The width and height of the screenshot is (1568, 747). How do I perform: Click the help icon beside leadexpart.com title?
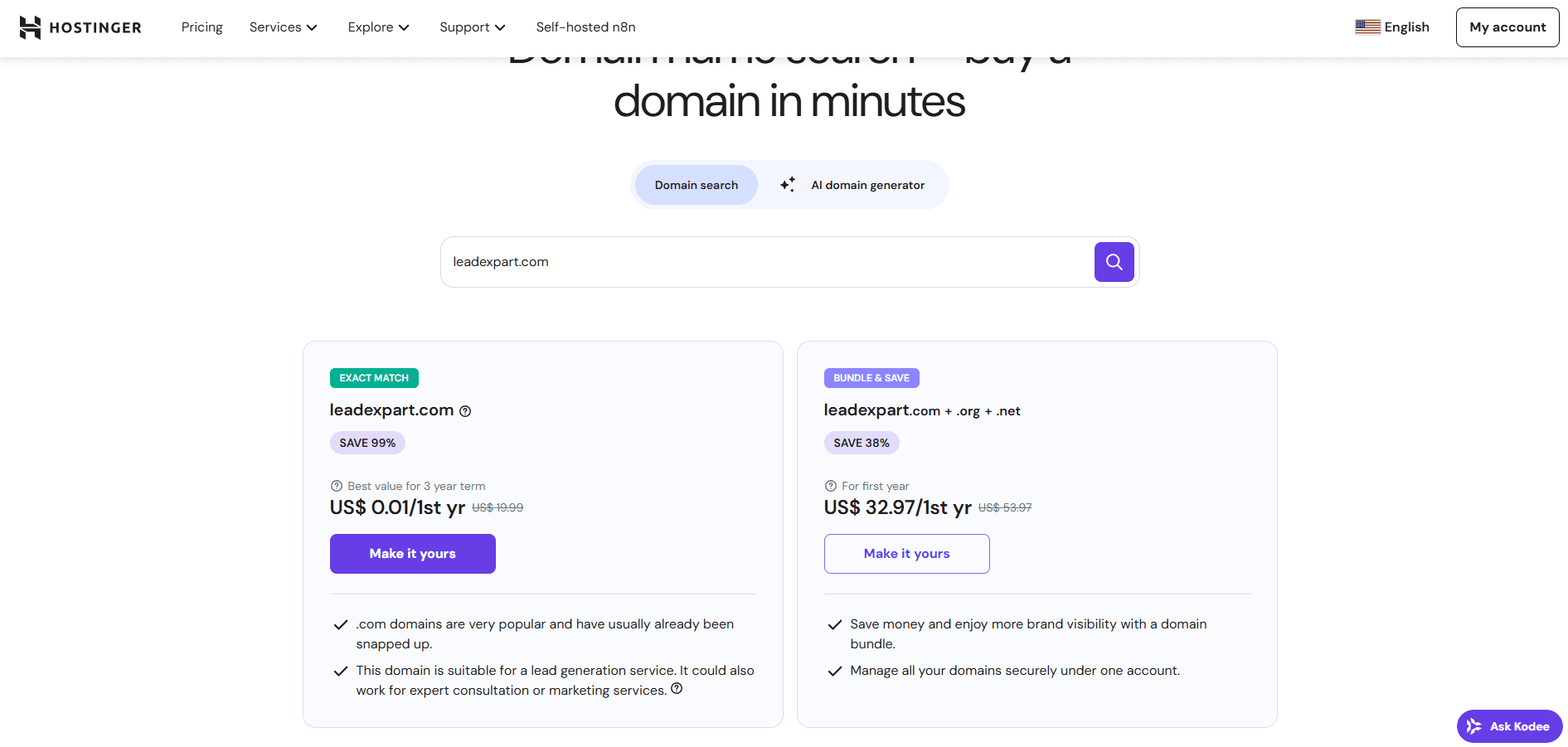(x=465, y=411)
